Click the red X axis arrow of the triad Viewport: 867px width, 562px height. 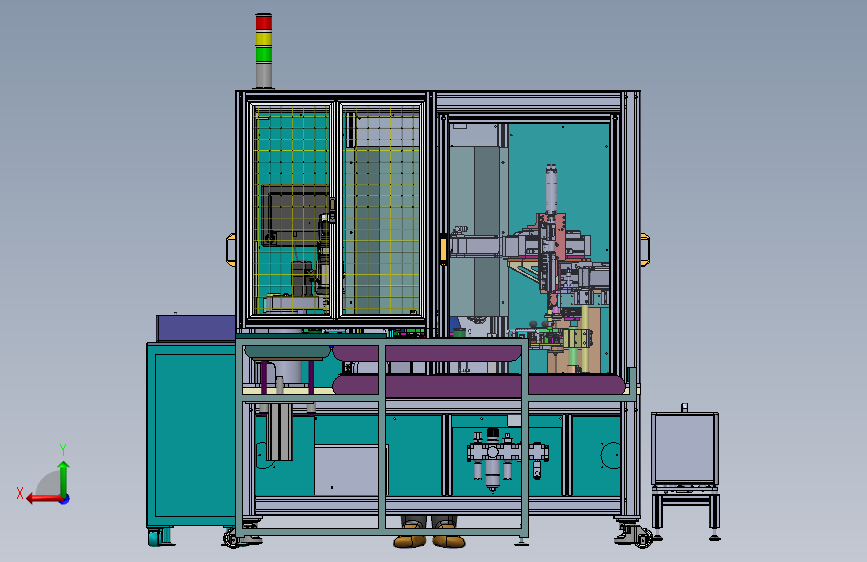(43, 499)
